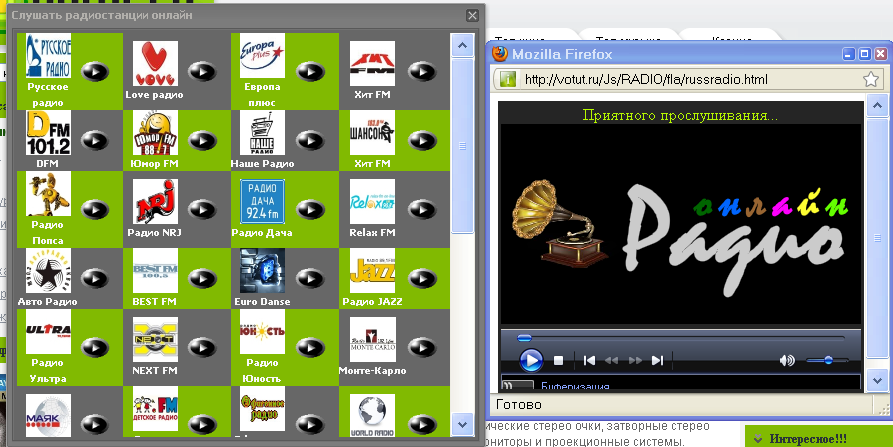Click radio list scrollbar down arrow
The image size is (893, 447).
coord(462,424)
